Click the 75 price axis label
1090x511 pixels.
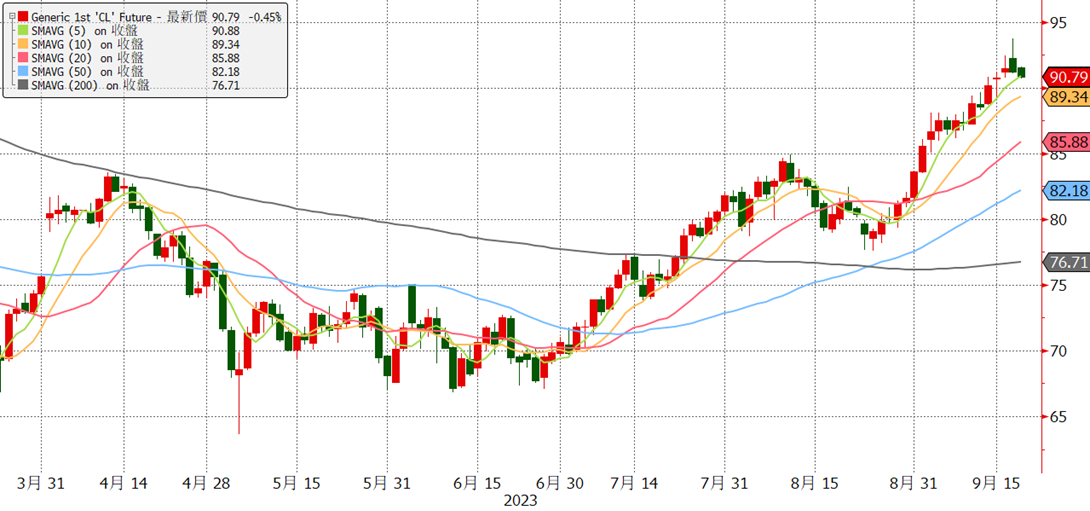(1057, 285)
